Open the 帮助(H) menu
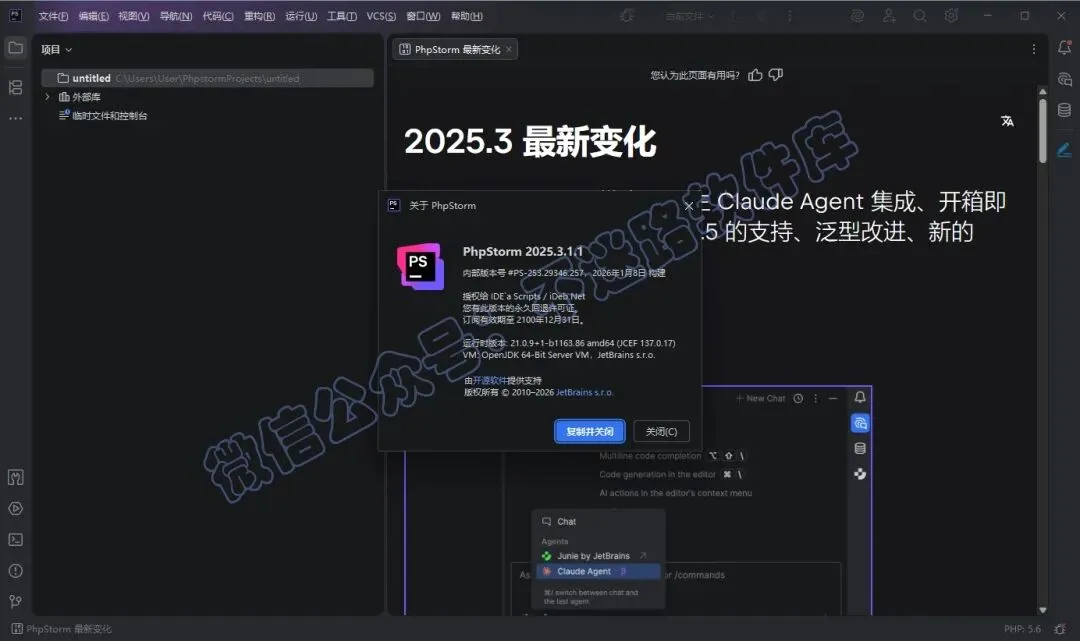 466,16
